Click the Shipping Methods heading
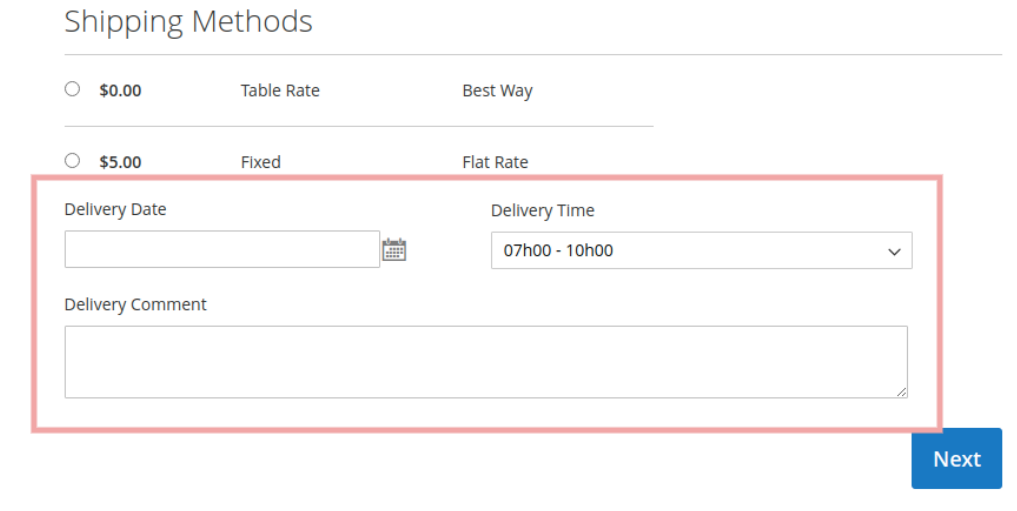This screenshot has height=511, width=1017. 188,21
